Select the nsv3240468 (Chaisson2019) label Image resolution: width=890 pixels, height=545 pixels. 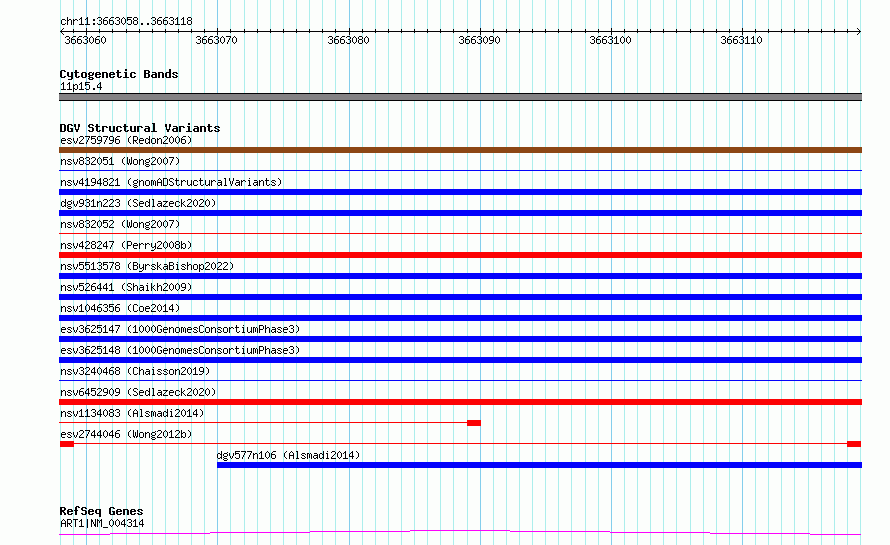tap(135, 371)
